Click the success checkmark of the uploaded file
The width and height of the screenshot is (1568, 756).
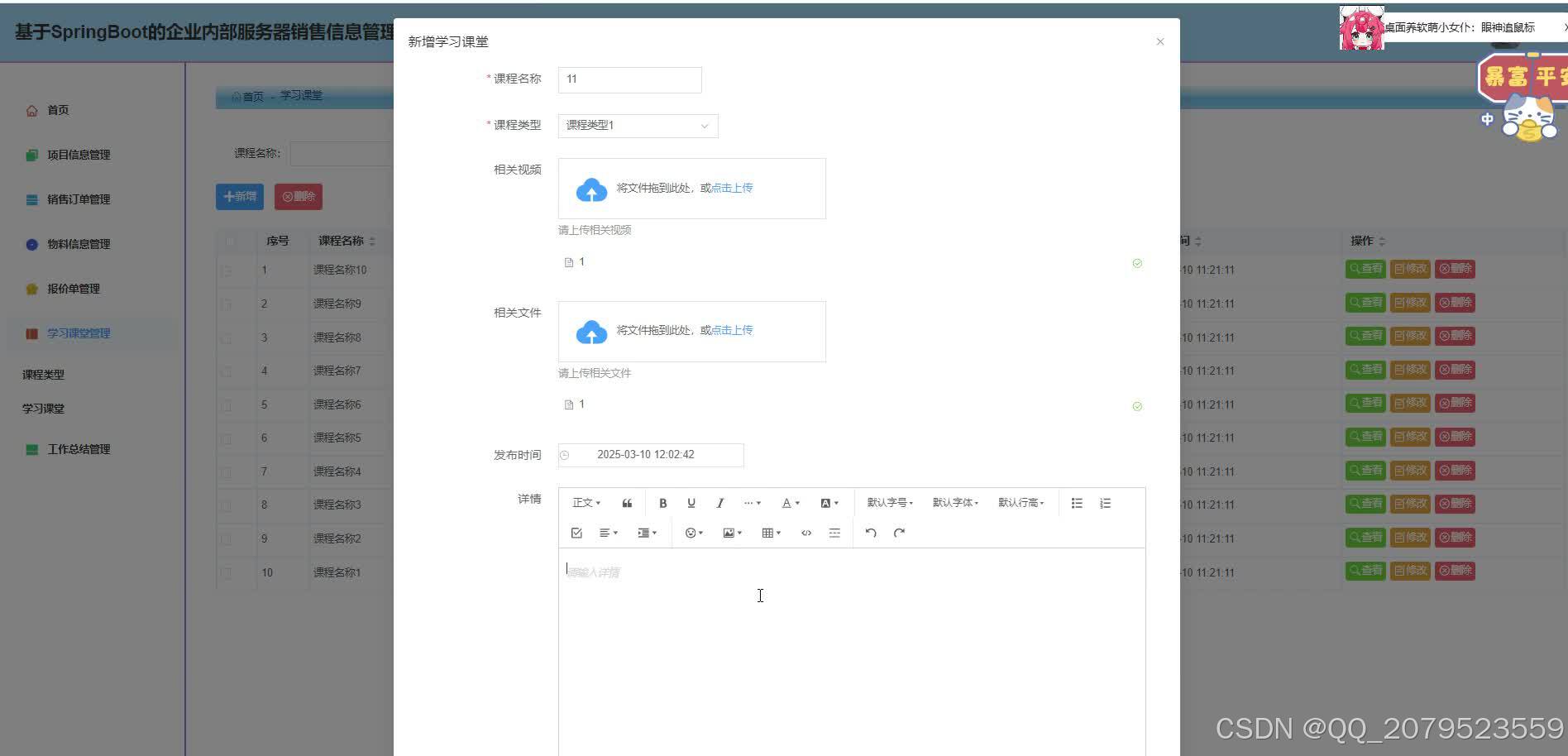[x=1137, y=406]
